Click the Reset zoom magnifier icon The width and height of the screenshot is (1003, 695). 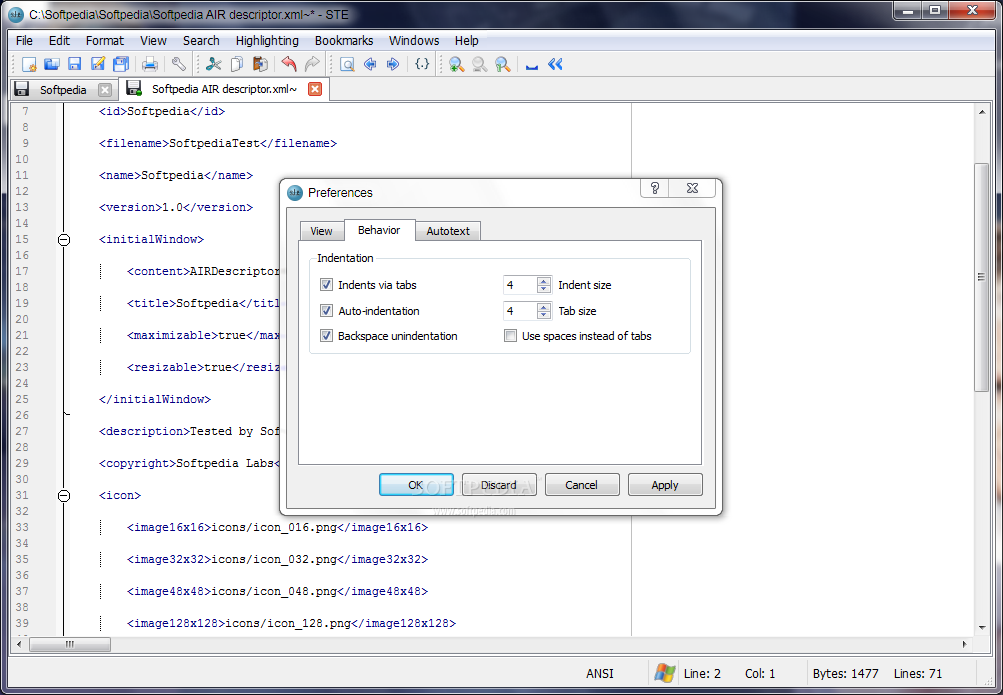503,64
